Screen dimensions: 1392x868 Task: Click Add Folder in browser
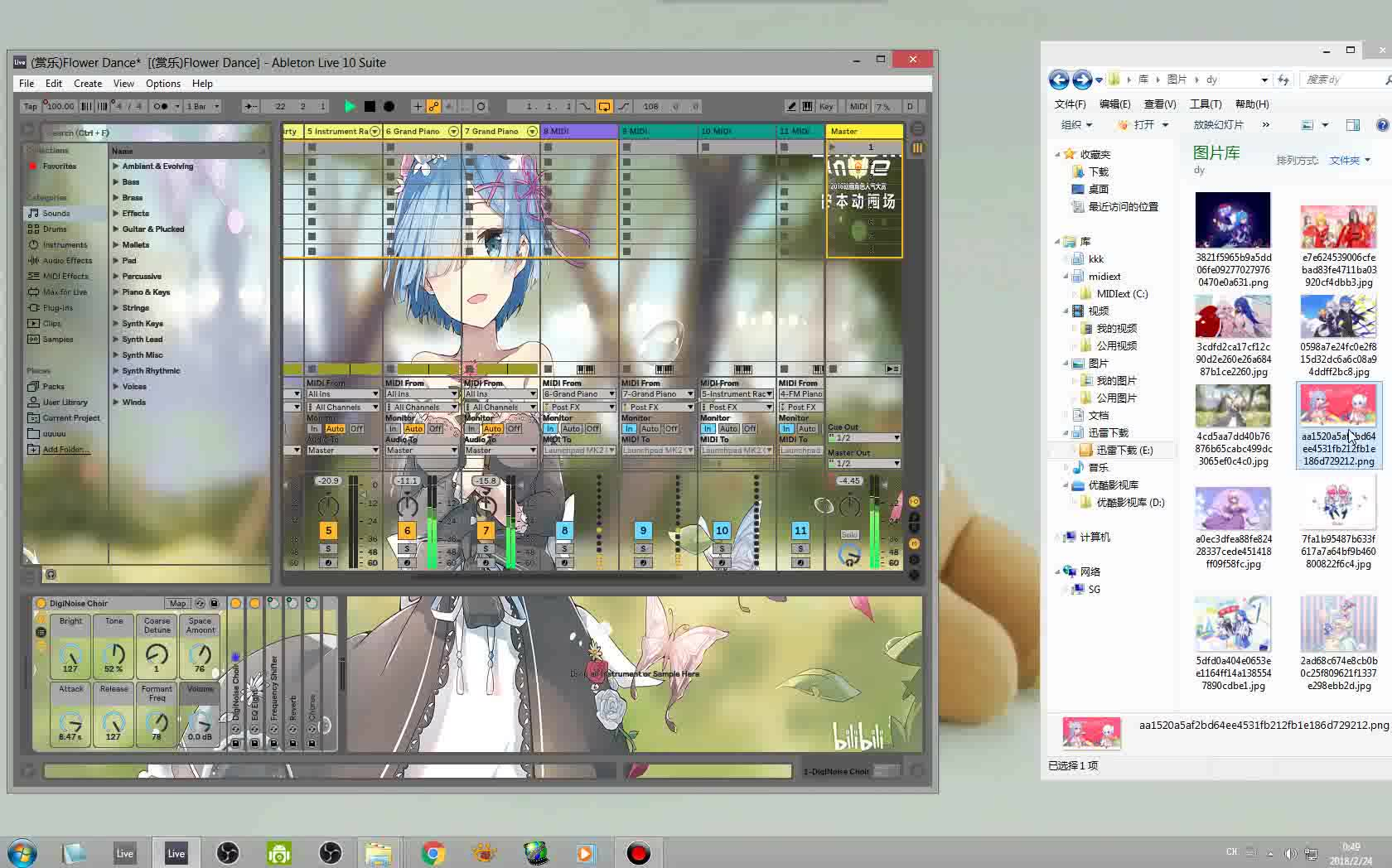tap(65, 449)
